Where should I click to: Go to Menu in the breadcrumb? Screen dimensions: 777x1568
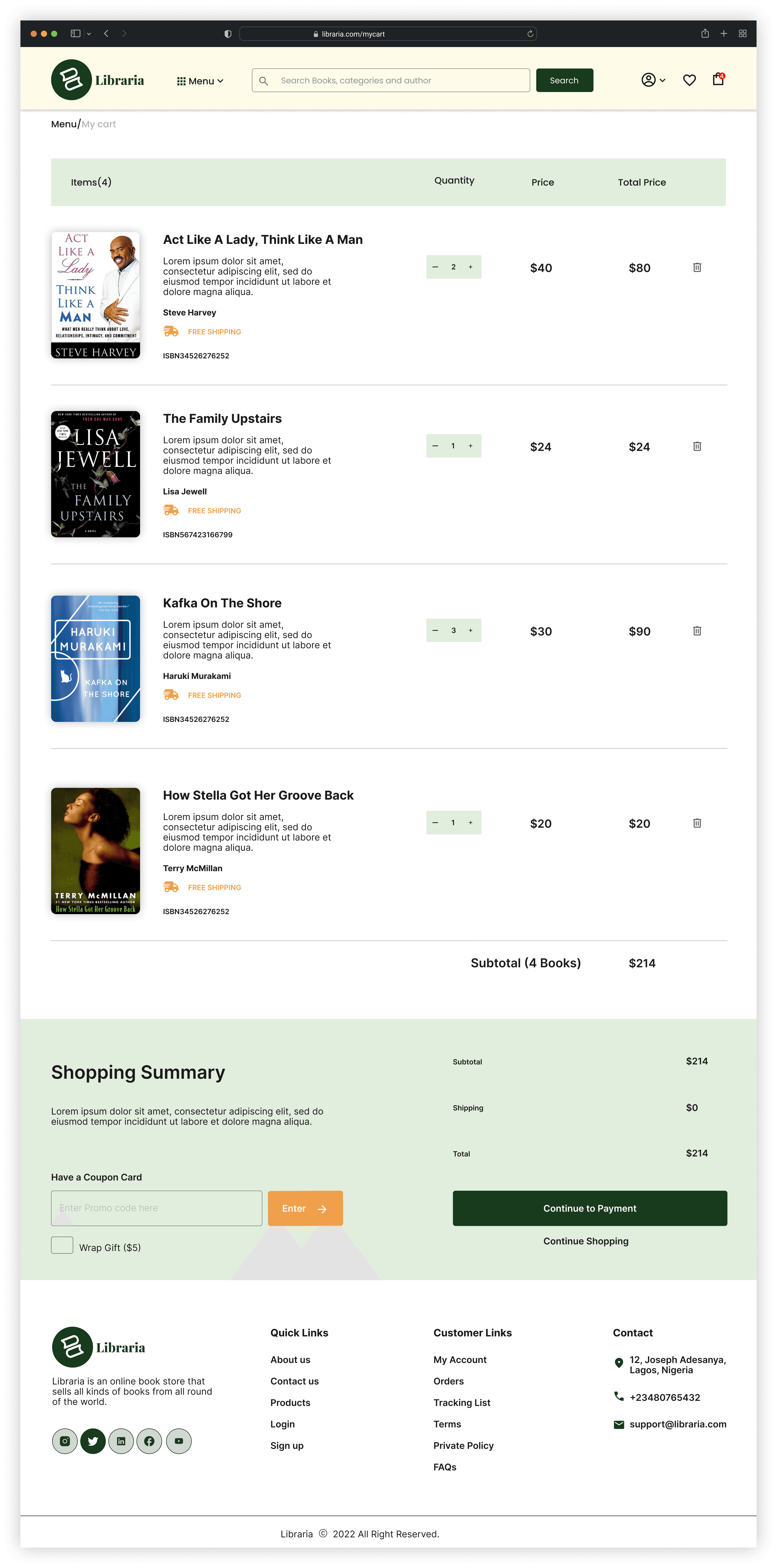point(64,123)
